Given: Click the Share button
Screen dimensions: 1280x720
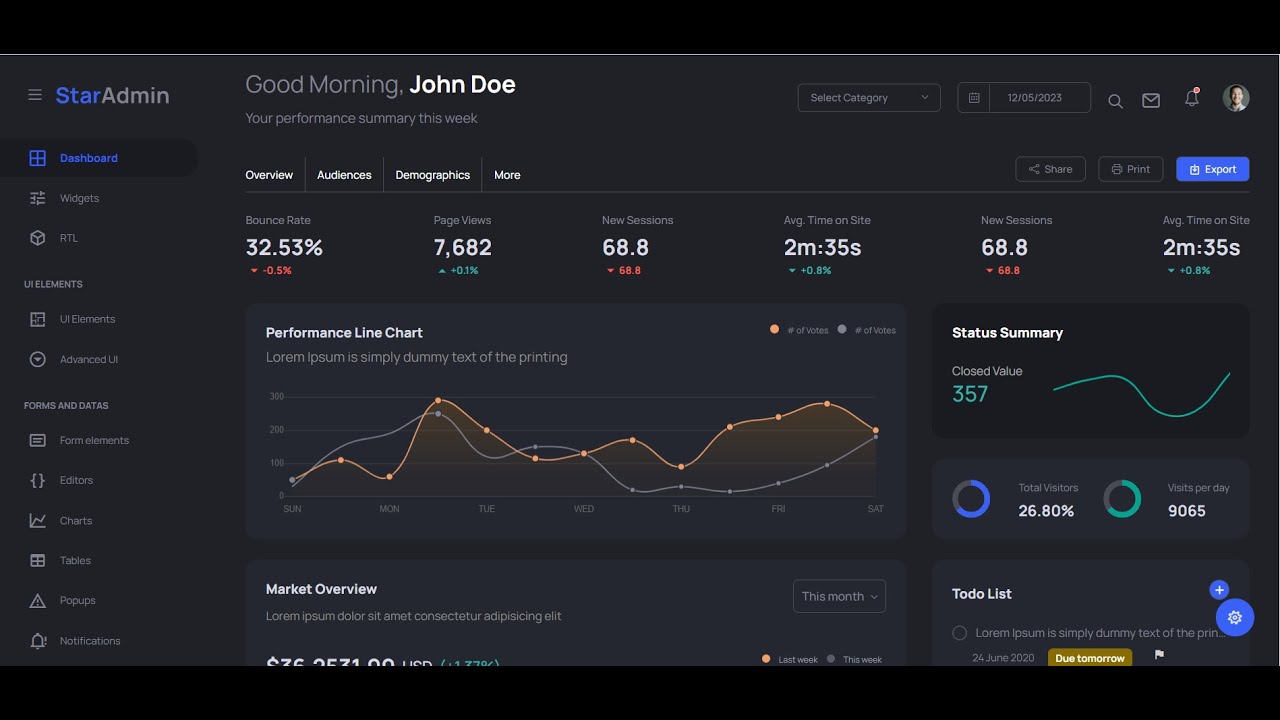Looking at the screenshot, I should pos(1050,169).
